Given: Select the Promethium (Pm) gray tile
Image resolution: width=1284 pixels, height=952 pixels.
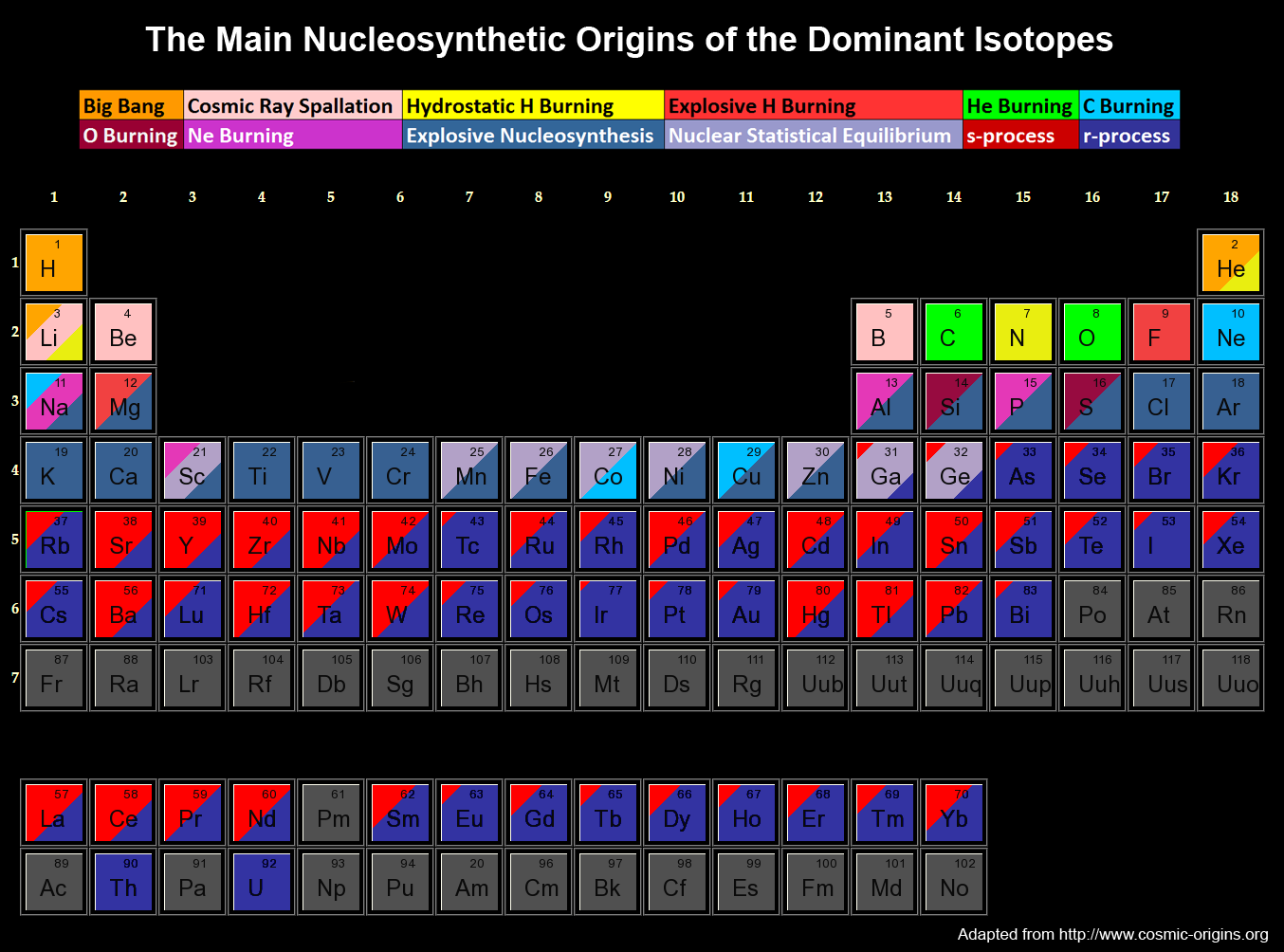Looking at the screenshot, I should pos(331,813).
